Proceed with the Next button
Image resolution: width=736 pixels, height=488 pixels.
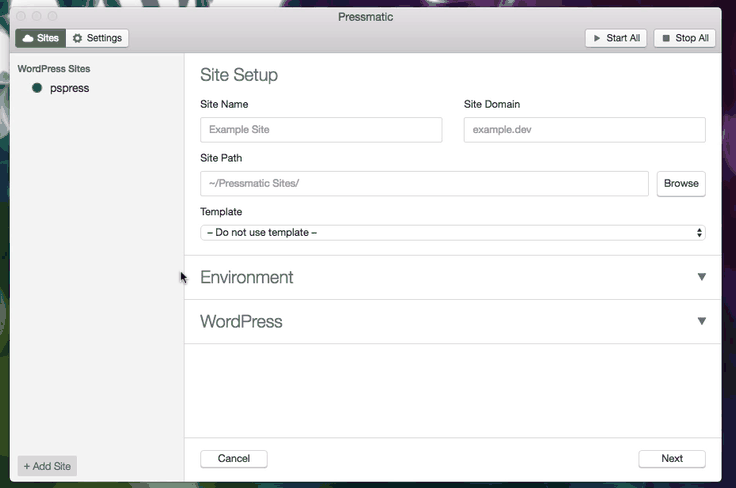tap(672, 458)
